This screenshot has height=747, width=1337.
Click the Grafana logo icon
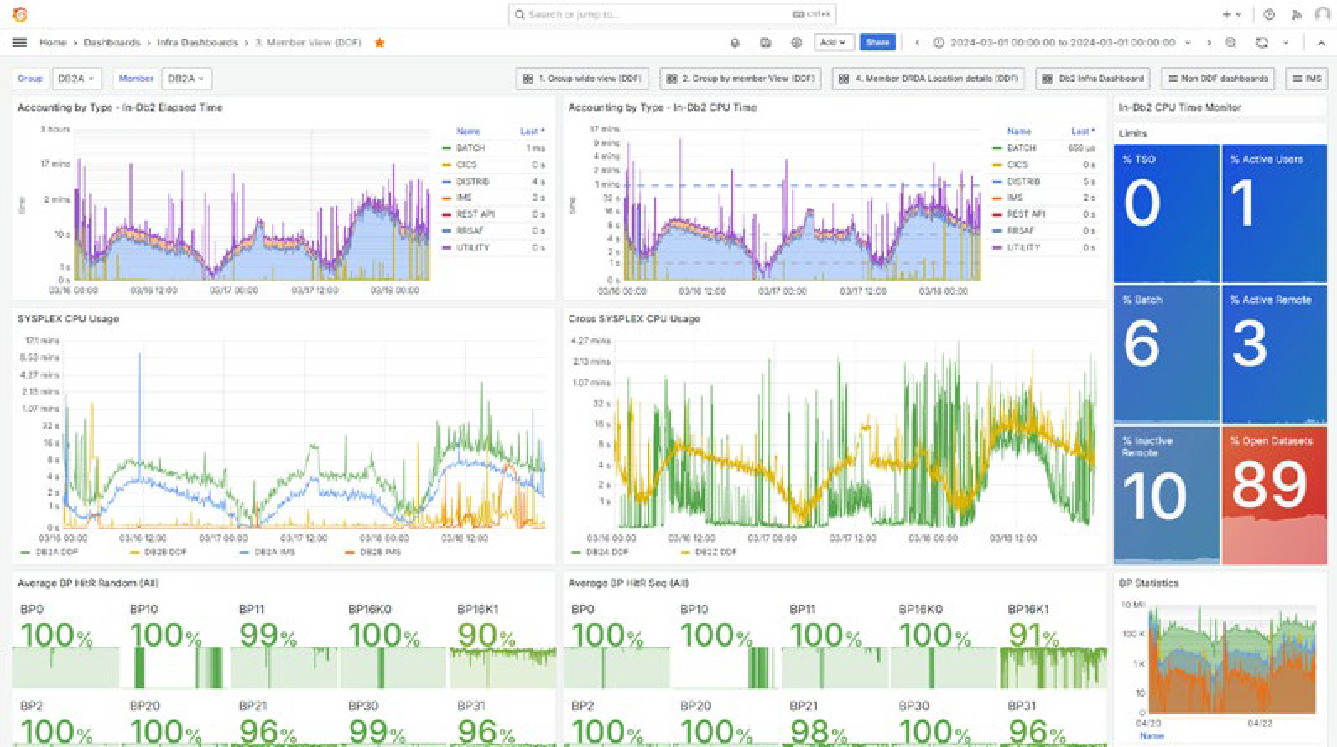pos(20,14)
